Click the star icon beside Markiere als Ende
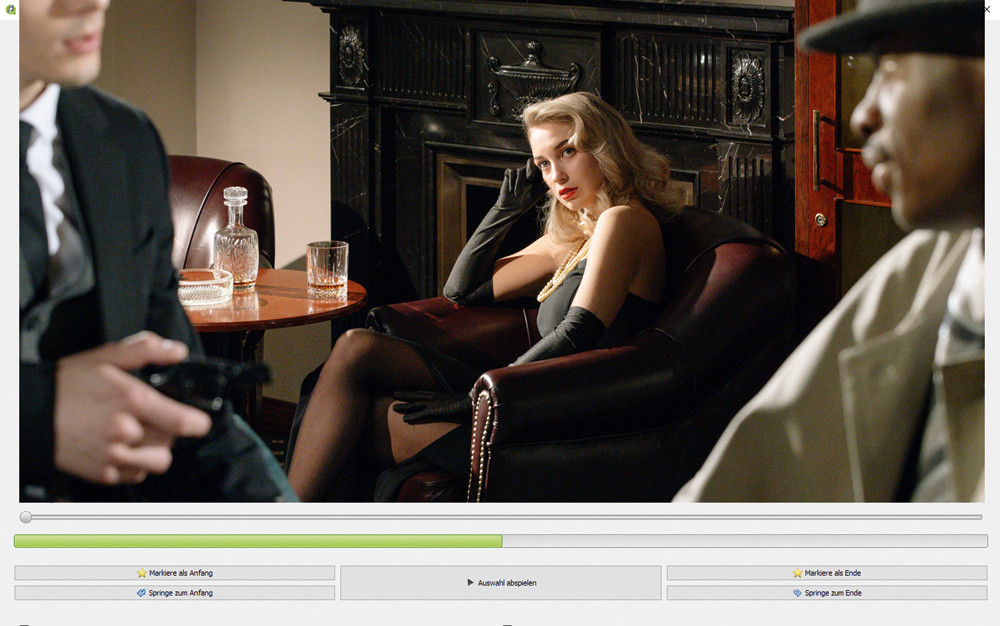1000x626 pixels. pos(797,573)
